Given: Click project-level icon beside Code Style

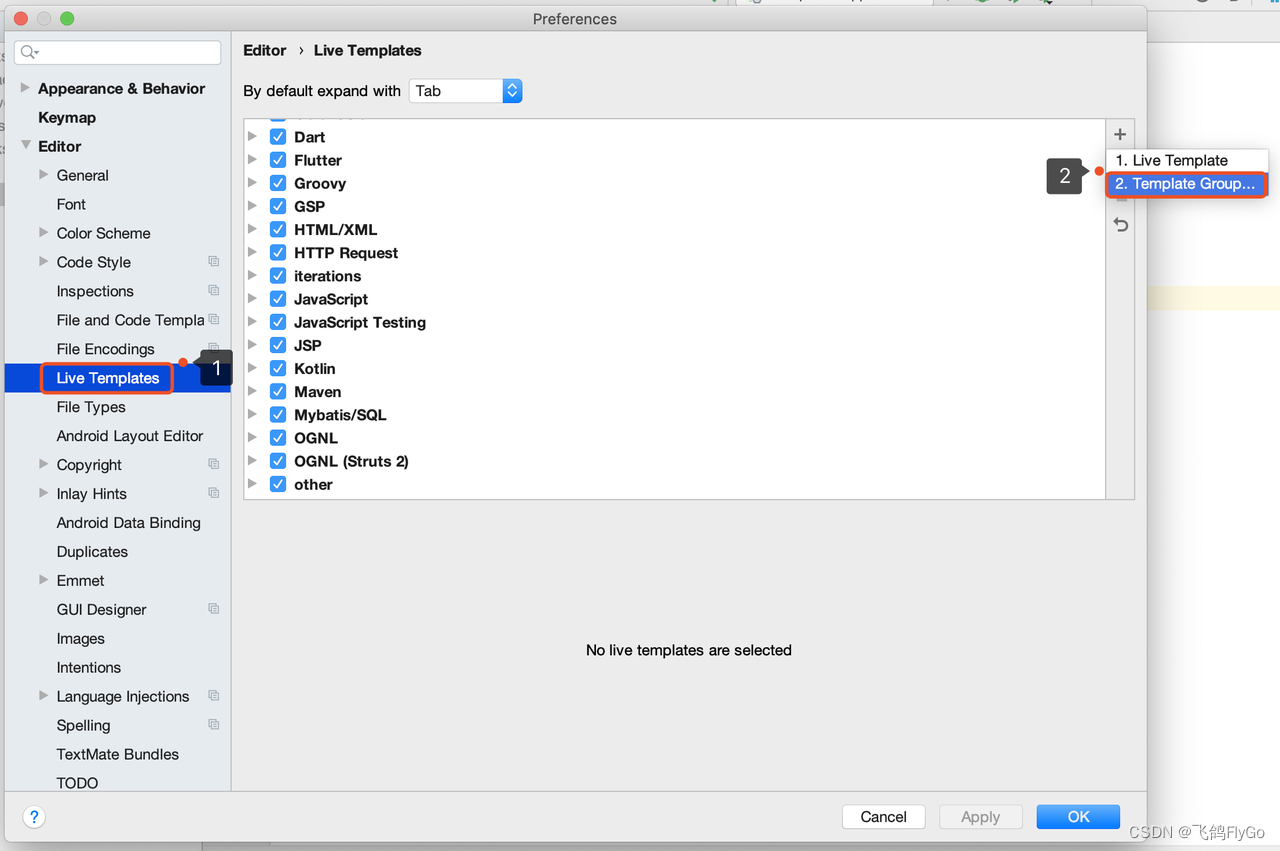Looking at the screenshot, I should [213, 262].
